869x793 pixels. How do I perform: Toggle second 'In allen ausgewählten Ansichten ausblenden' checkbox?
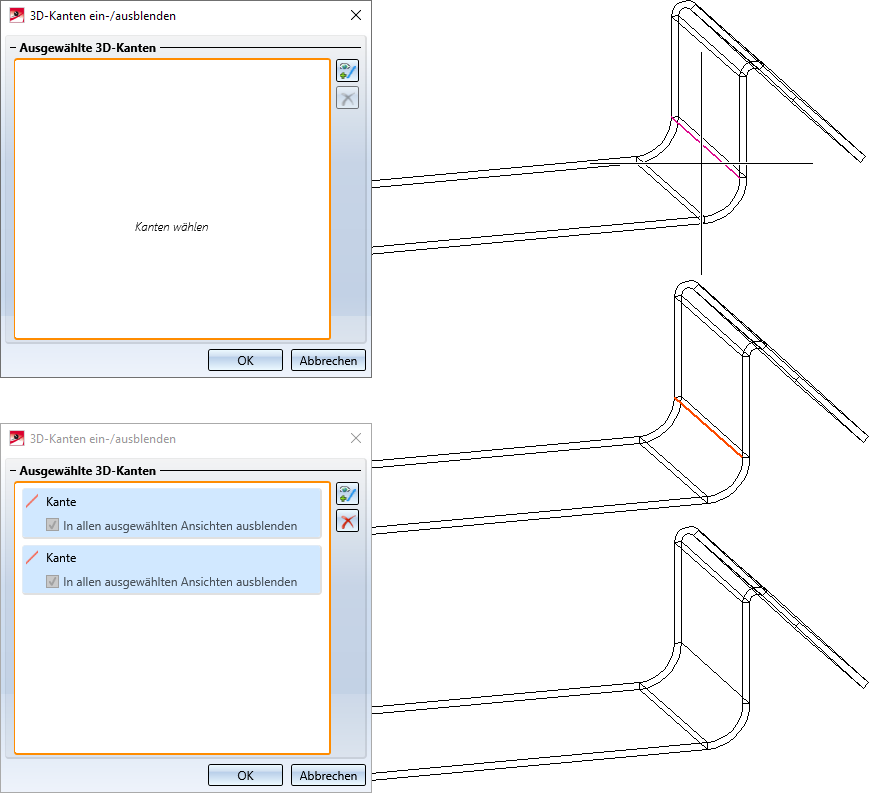coord(53,581)
